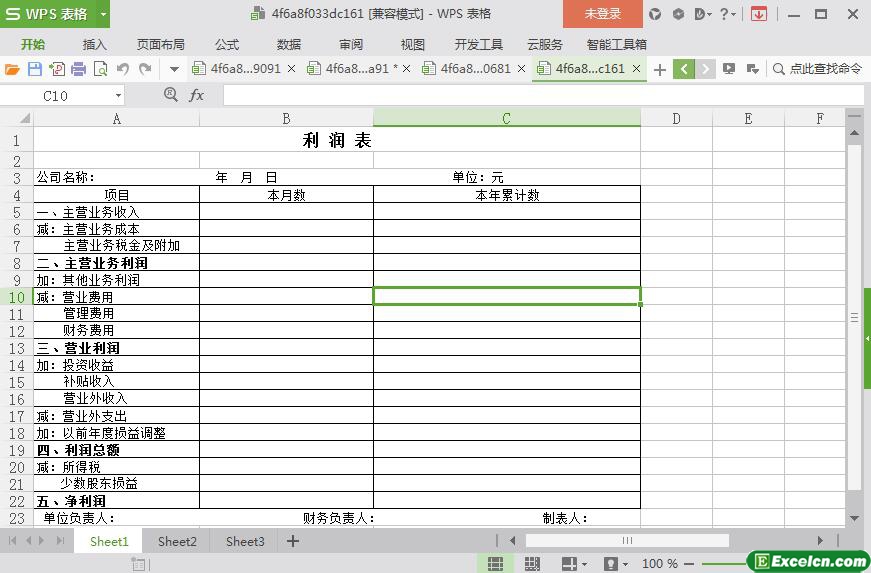871x573 pixels.
Task: Go to next document tab arrow
Action: coord(705,69)
